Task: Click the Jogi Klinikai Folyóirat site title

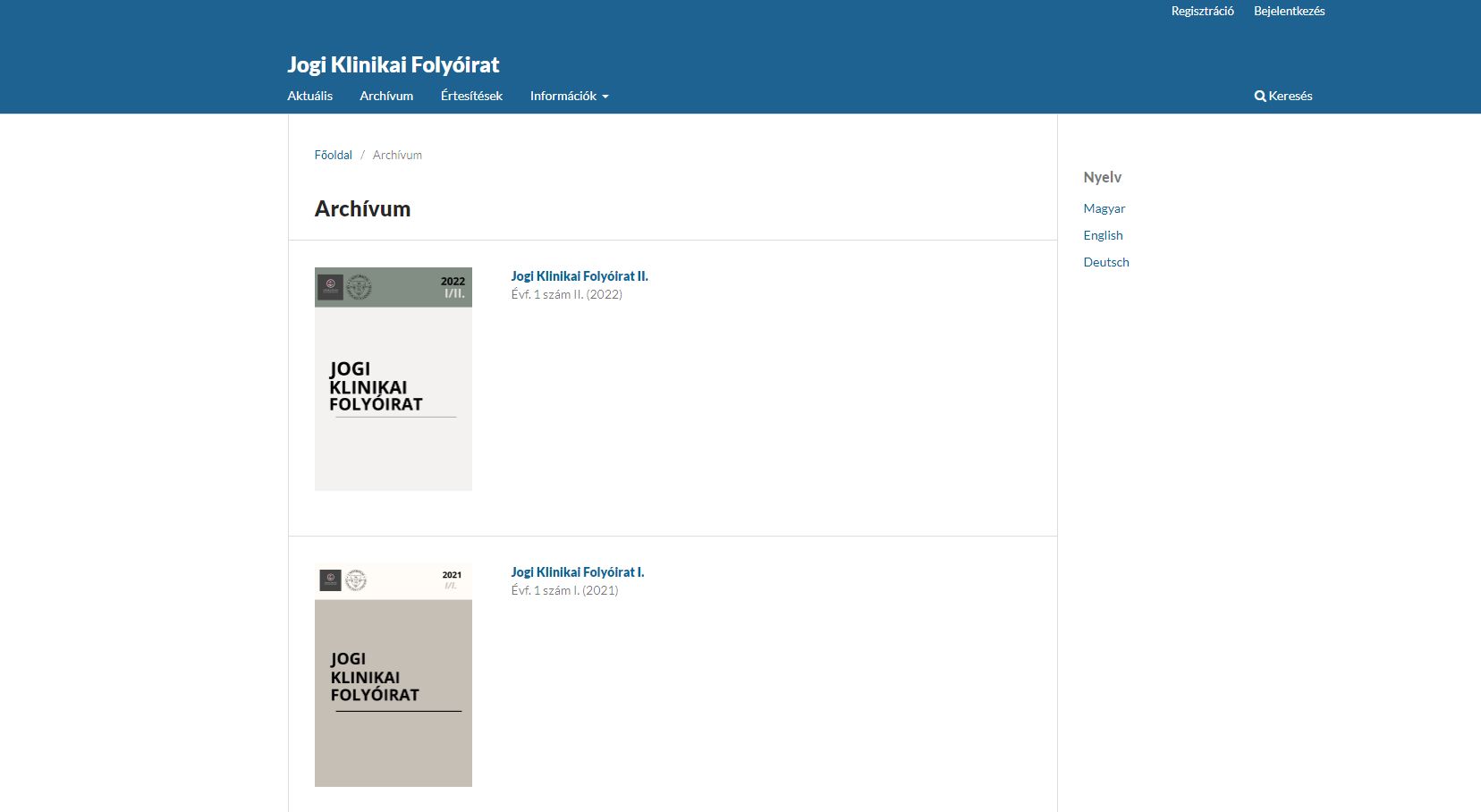Action: coord(393,64)
